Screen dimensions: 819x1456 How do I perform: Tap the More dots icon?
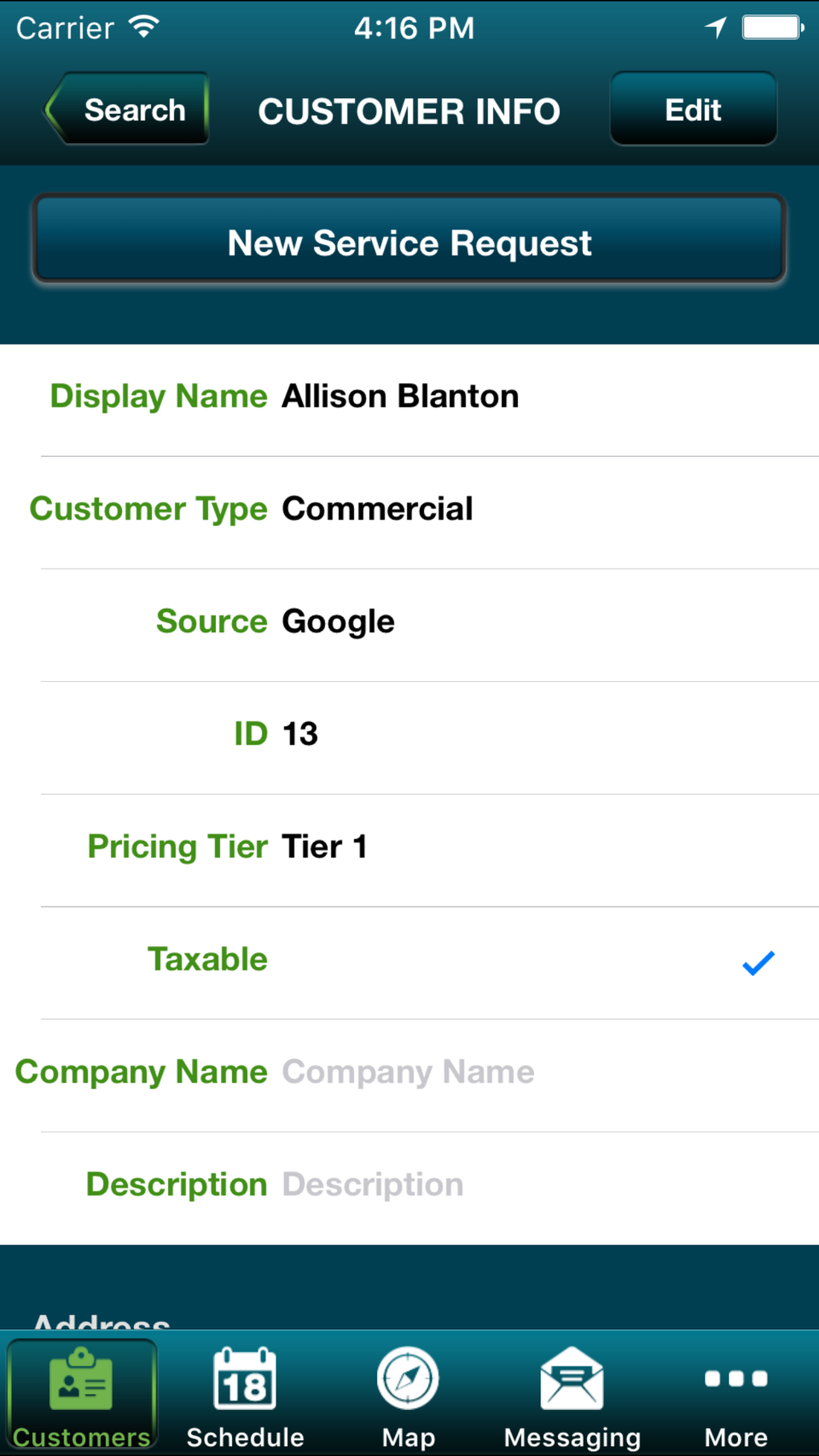pos(735,1380)
